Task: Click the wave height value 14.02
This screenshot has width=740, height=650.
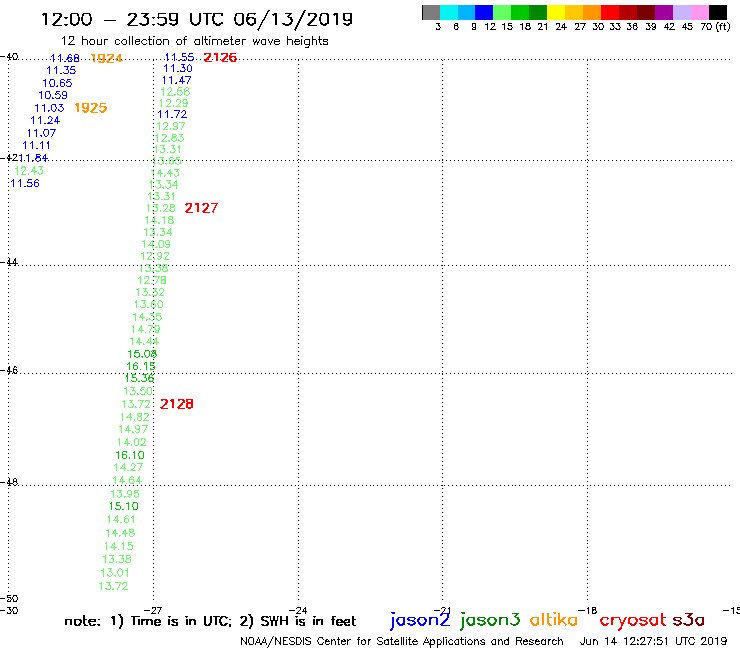Action: (132, 442)
